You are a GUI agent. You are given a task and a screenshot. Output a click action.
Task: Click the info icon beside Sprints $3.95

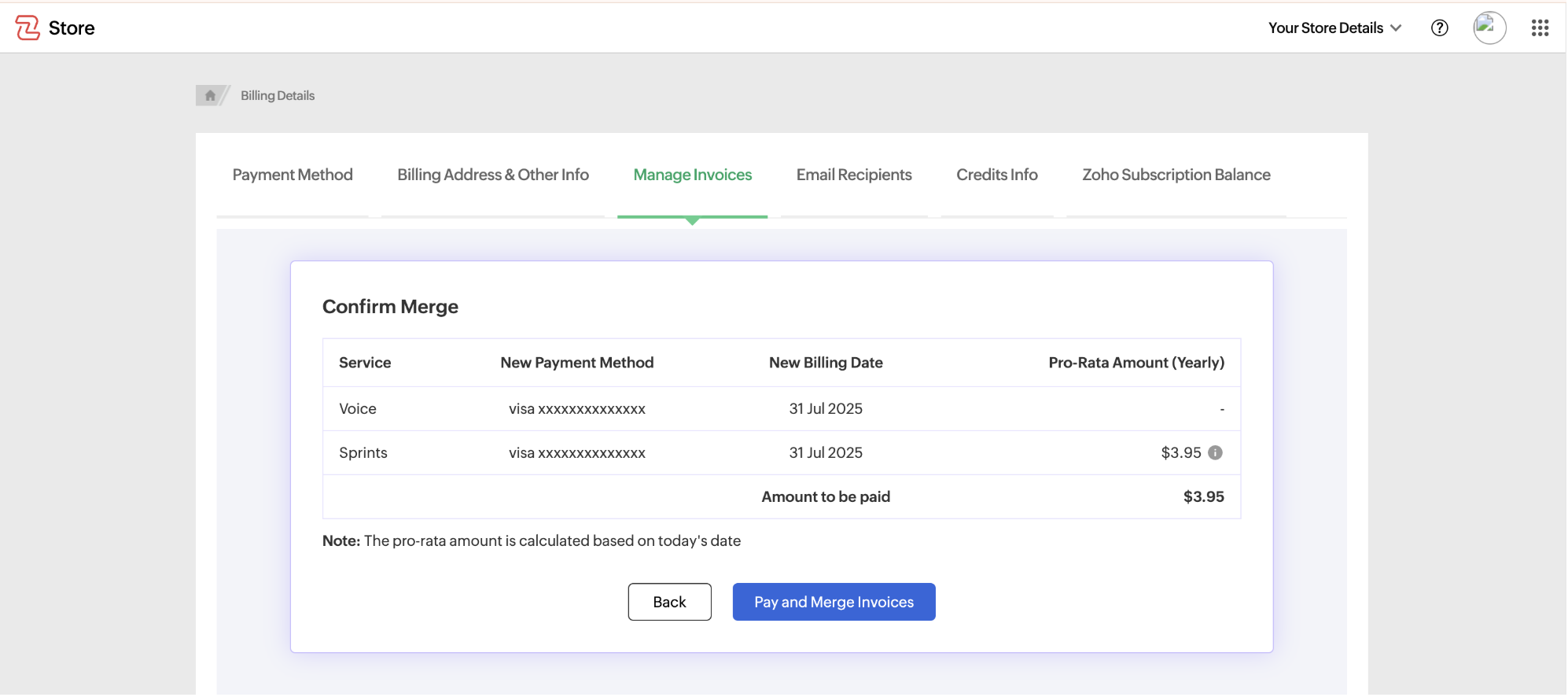(1215, 453)
